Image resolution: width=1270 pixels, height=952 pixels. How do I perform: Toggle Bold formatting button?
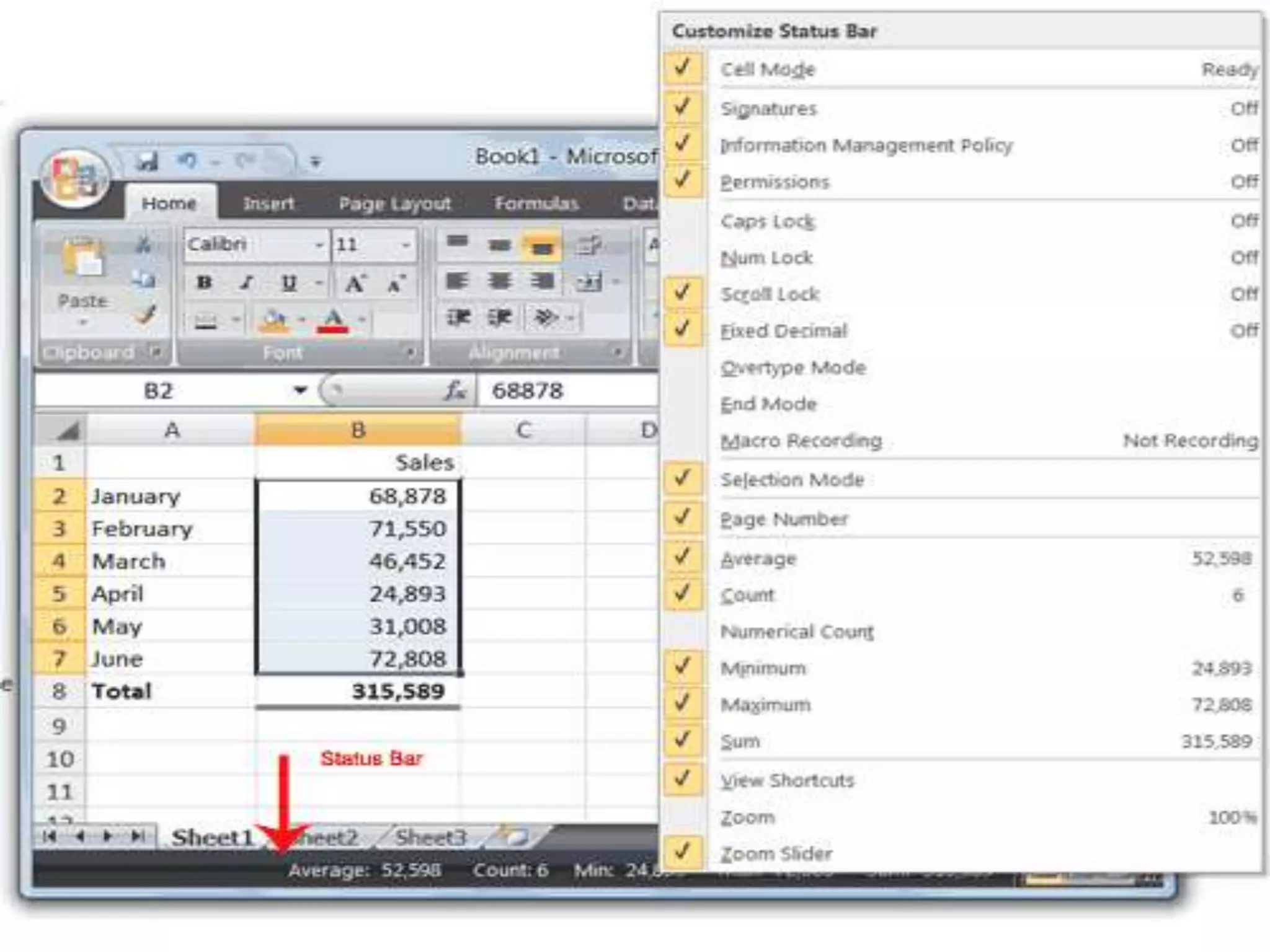coord(204,283)
